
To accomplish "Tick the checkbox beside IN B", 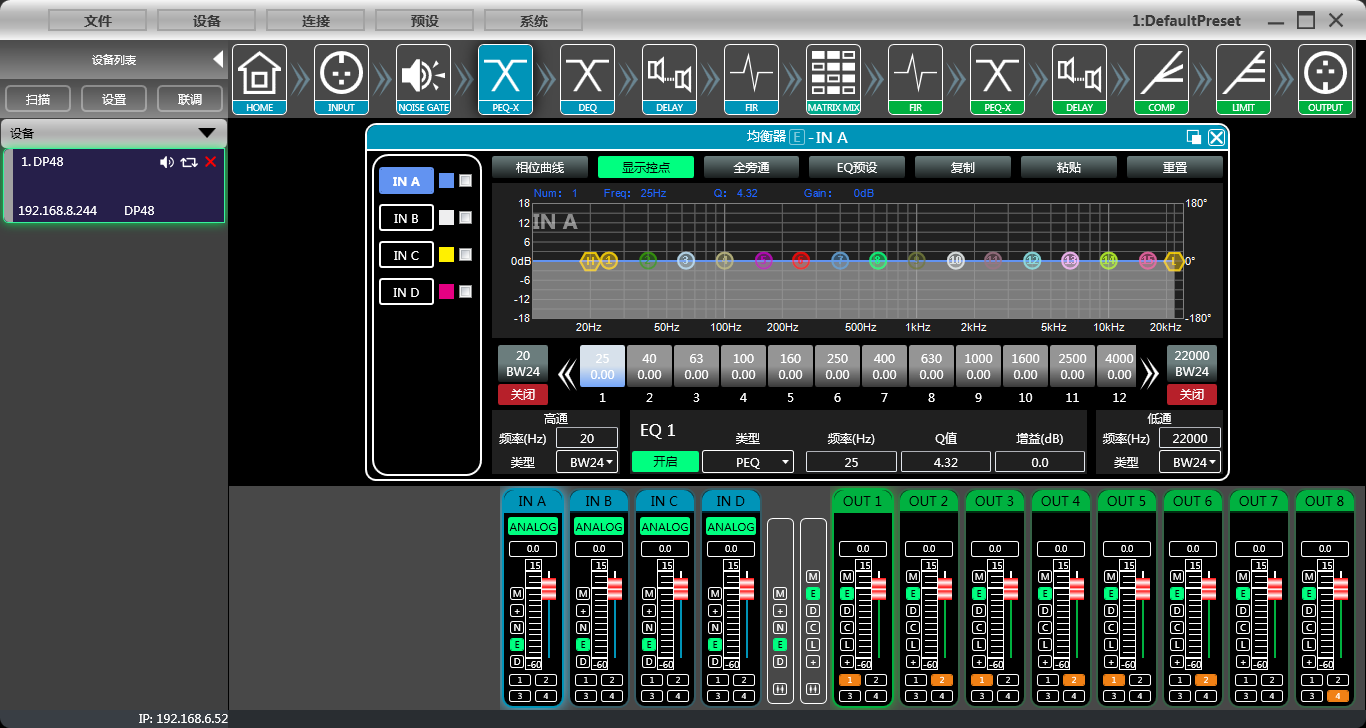I will (465, 218).
